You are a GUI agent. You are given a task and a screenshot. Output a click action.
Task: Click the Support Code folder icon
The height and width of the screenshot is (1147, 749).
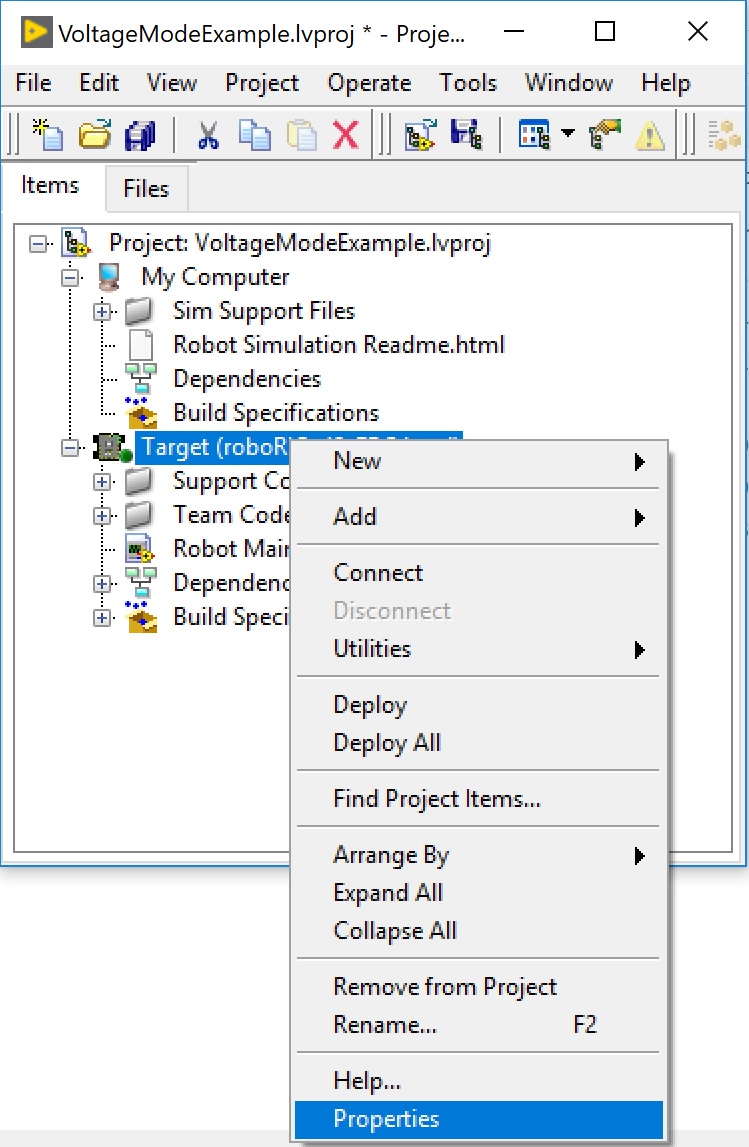tap(139, 481)
